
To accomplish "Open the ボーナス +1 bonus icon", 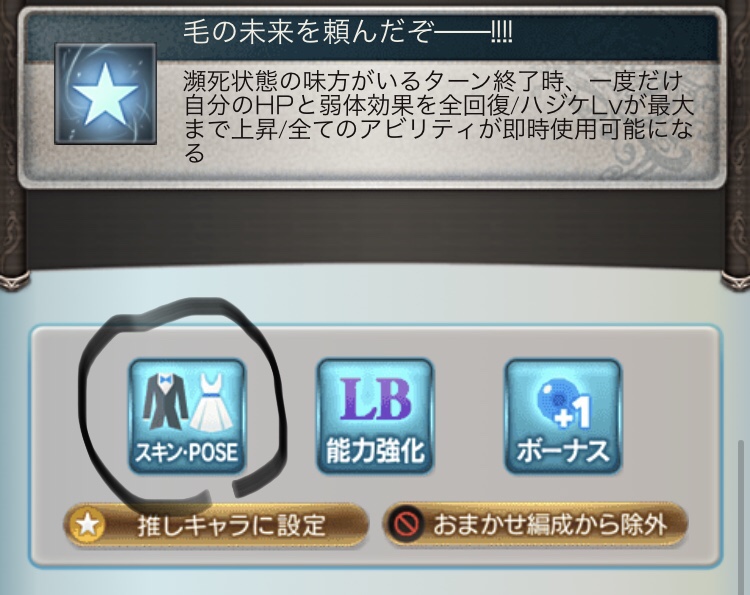I will point(563,417).
